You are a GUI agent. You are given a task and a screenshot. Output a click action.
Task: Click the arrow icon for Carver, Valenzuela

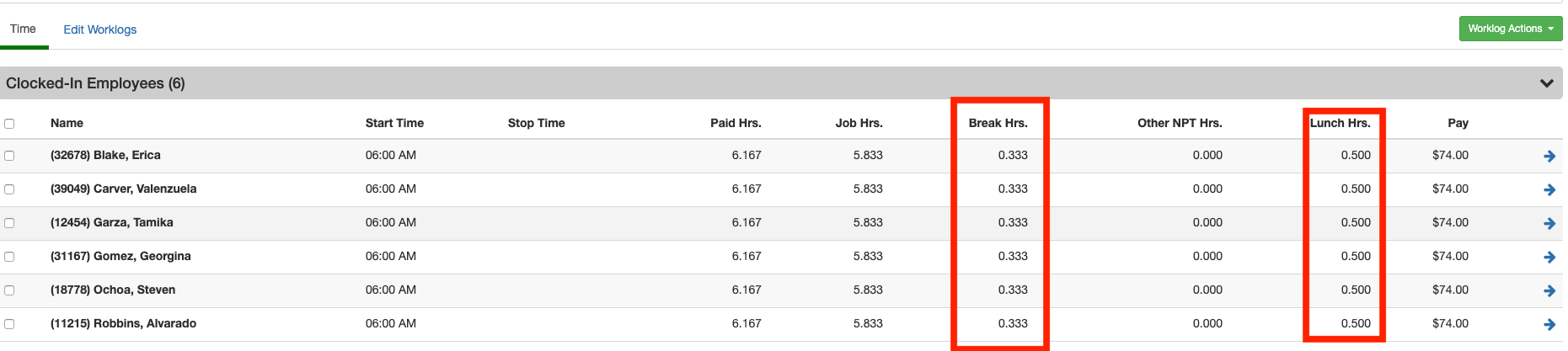coord(1549,189)
